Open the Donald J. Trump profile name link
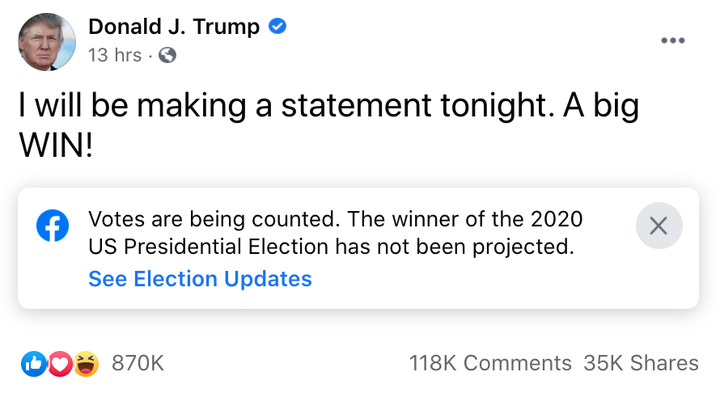The height and width of the screenshot is (393, 720). pyautogui.click(x=174, y=27)
